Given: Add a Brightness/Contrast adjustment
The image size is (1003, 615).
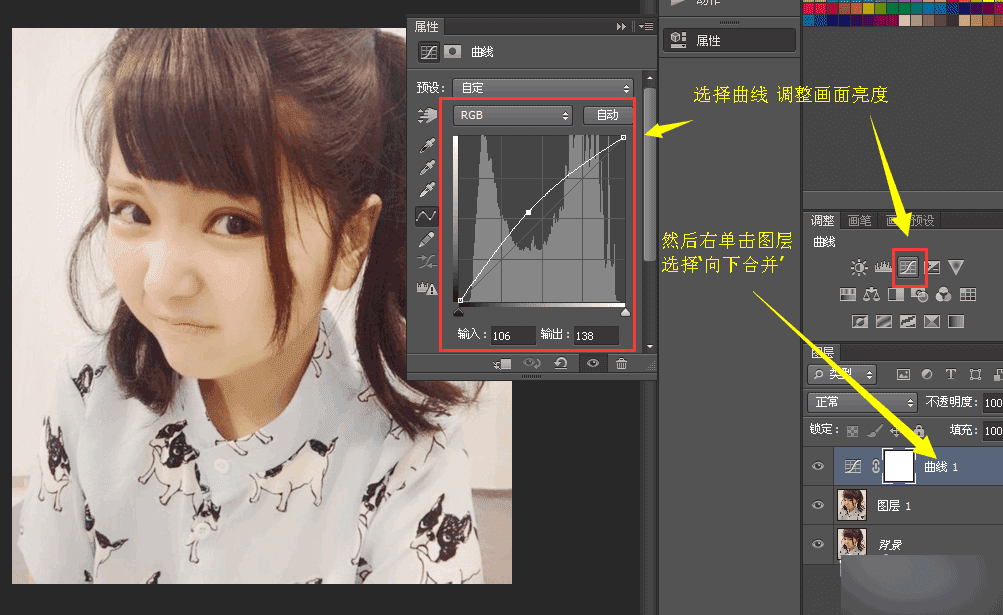Looking at the screenshot, I should point(858,268).
